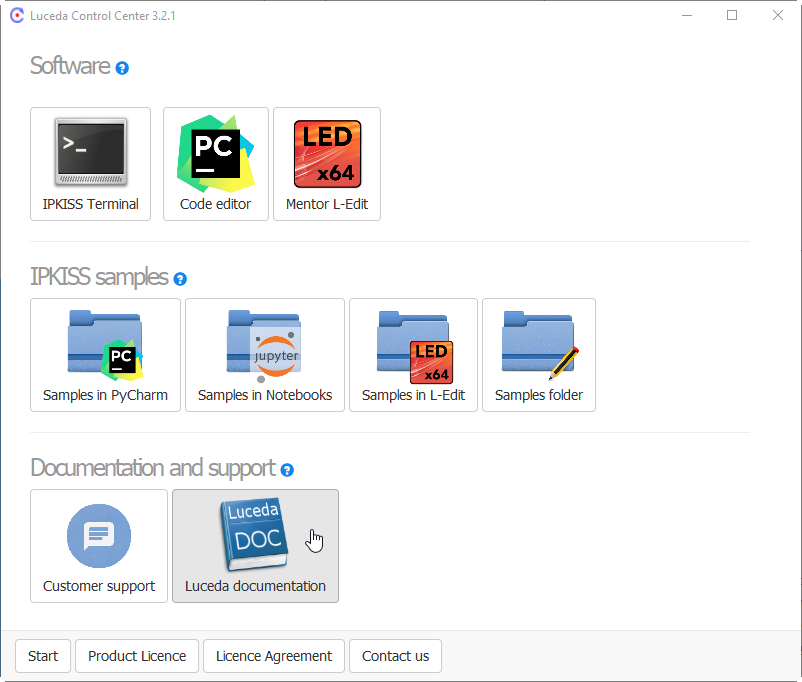The image size is (802, 682).
Task: Open Samples in PyCharm
Action: pos(105,355)
